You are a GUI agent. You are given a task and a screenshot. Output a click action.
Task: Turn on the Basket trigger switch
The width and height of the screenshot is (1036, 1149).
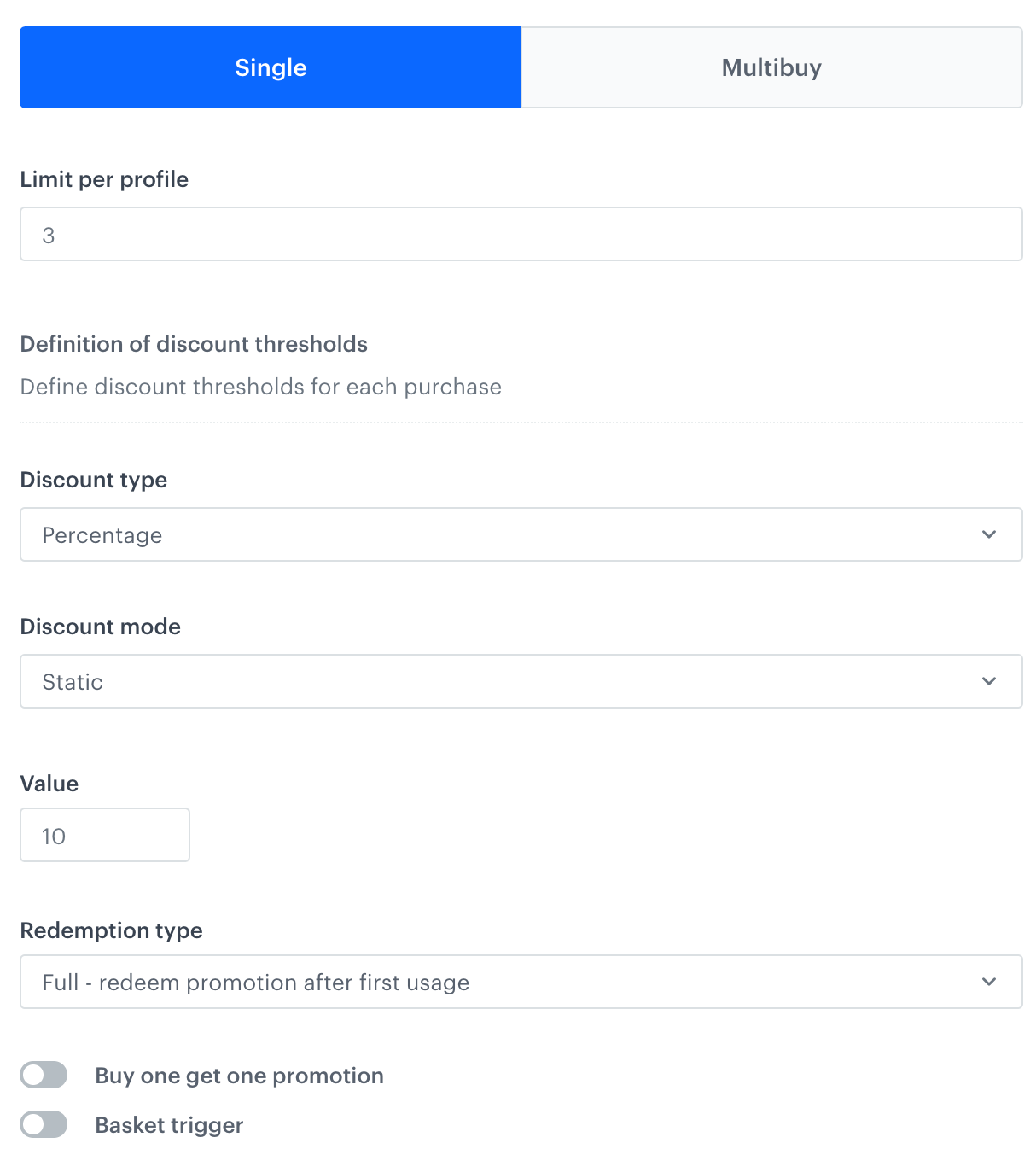pos(44,1125)
